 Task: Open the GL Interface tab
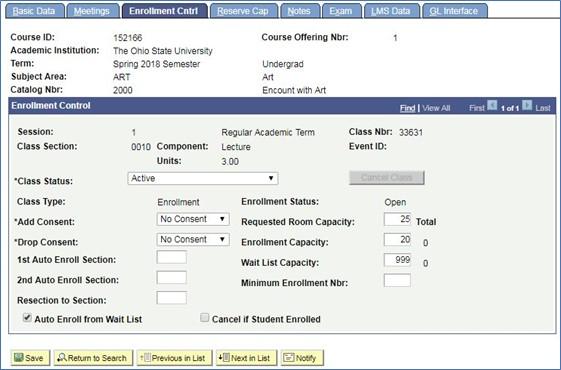point(454,11)
